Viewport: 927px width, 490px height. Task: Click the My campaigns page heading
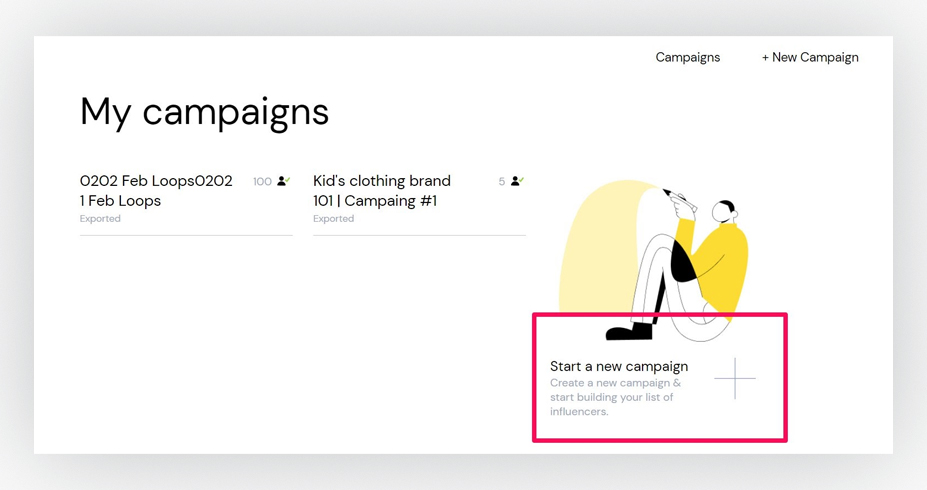pos(204,112)
